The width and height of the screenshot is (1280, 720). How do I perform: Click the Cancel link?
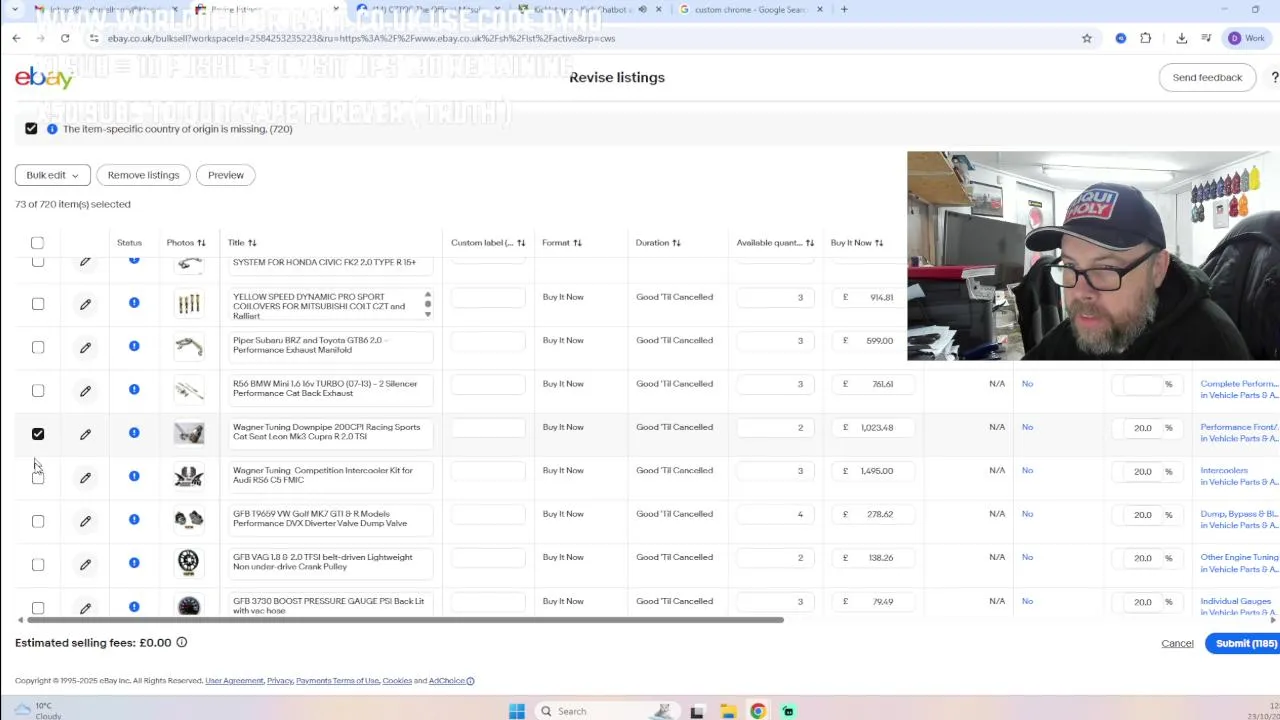click(x=1177, y=643)
